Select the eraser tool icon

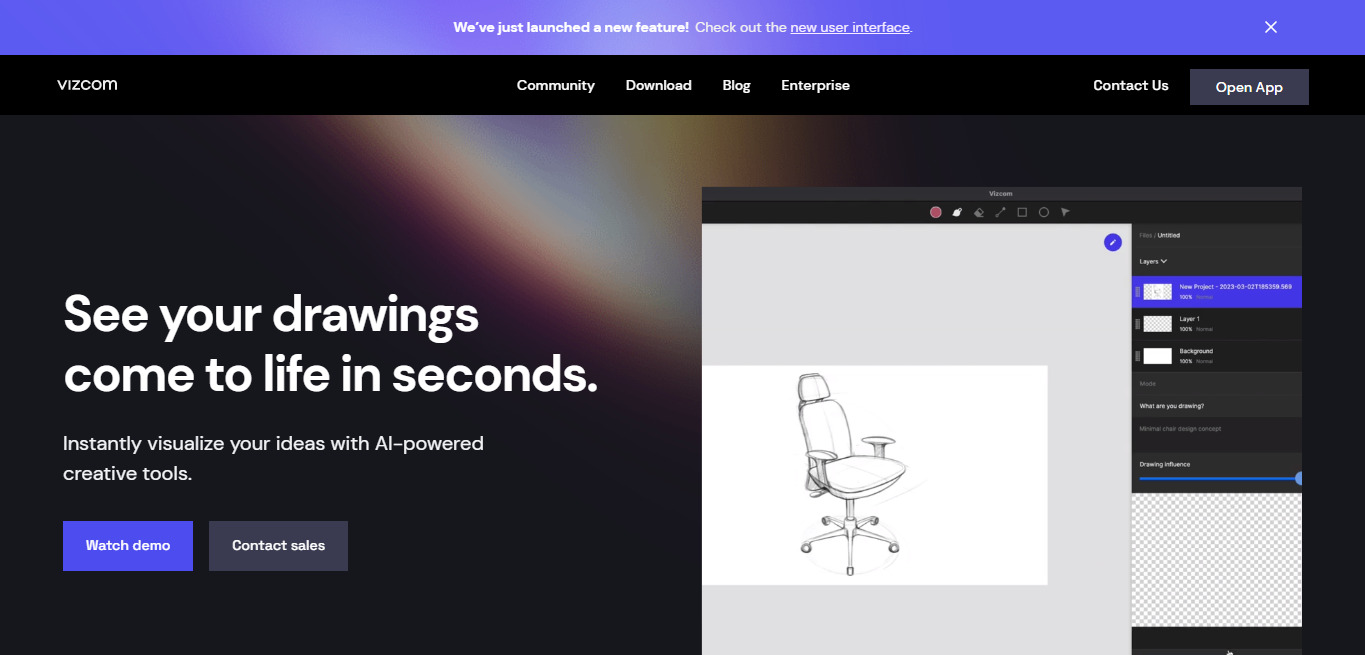tap(979, 212)
